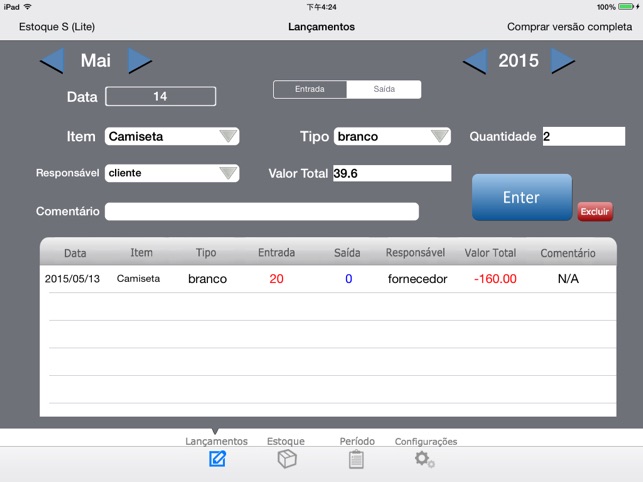Open the Responsável dropdown showing cliente
Viewport: 643px width, 482px height.
tap(172, 173)
